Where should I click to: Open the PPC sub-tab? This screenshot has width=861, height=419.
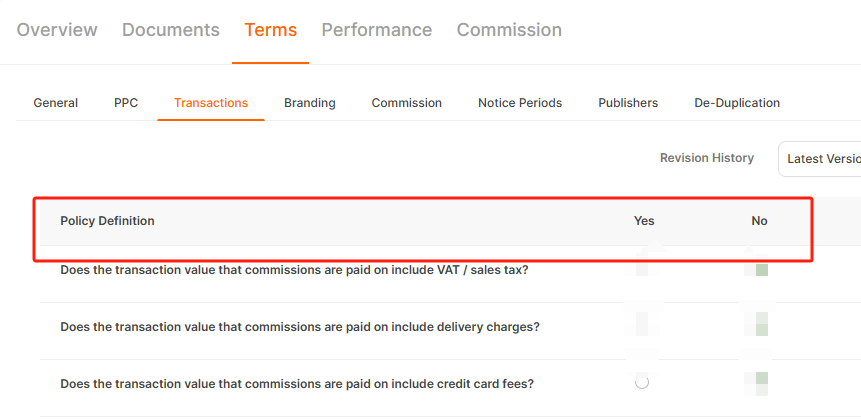tap(126, 103)
